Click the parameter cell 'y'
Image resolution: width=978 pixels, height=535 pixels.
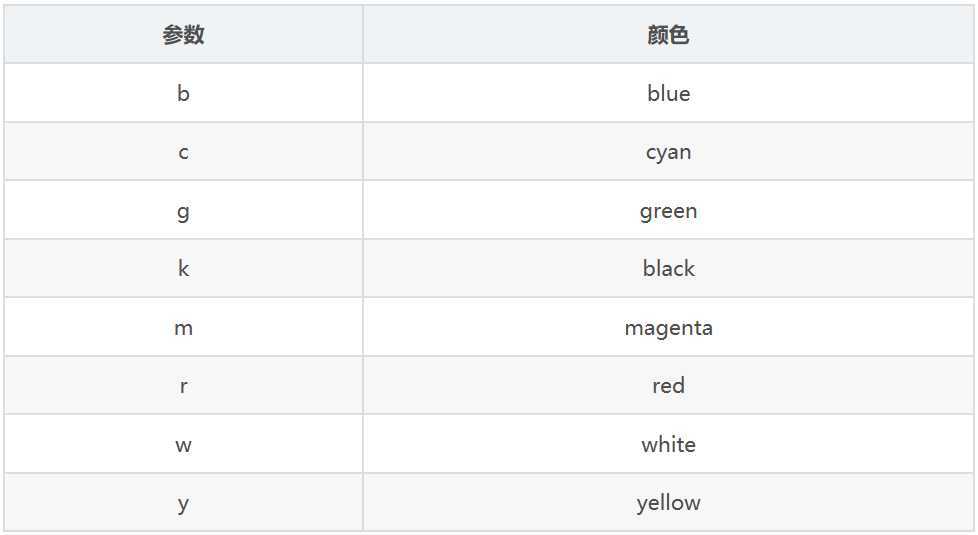[183, 503]
